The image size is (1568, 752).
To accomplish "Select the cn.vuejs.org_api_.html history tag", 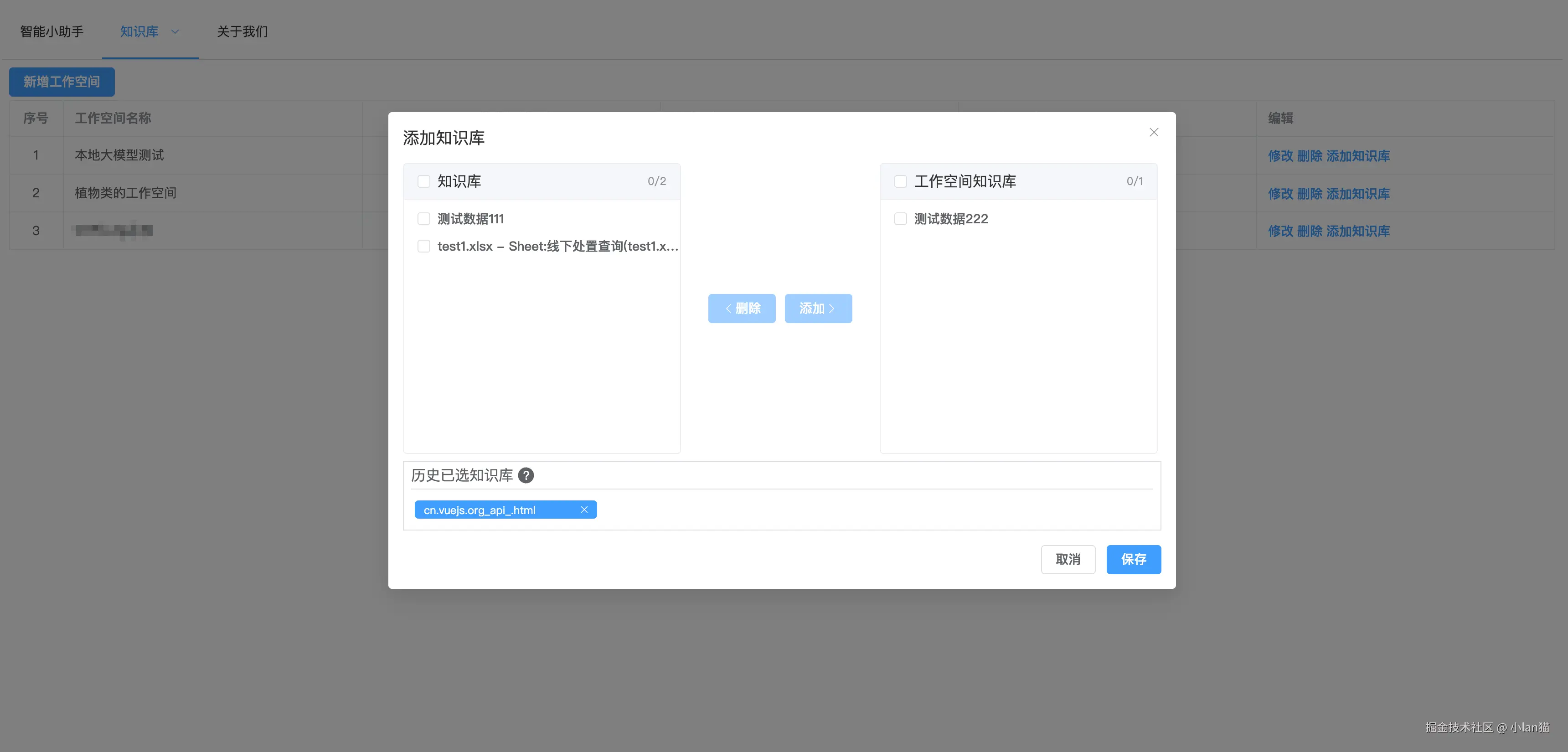I will click(x=480, y=510).
